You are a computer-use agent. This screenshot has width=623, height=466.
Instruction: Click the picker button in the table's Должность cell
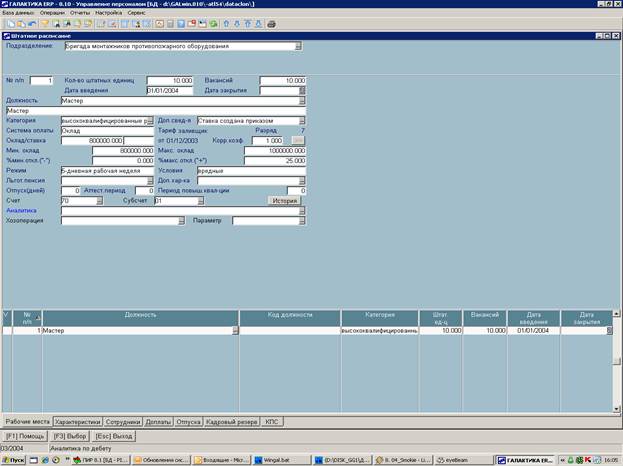[x=235, y=330]
